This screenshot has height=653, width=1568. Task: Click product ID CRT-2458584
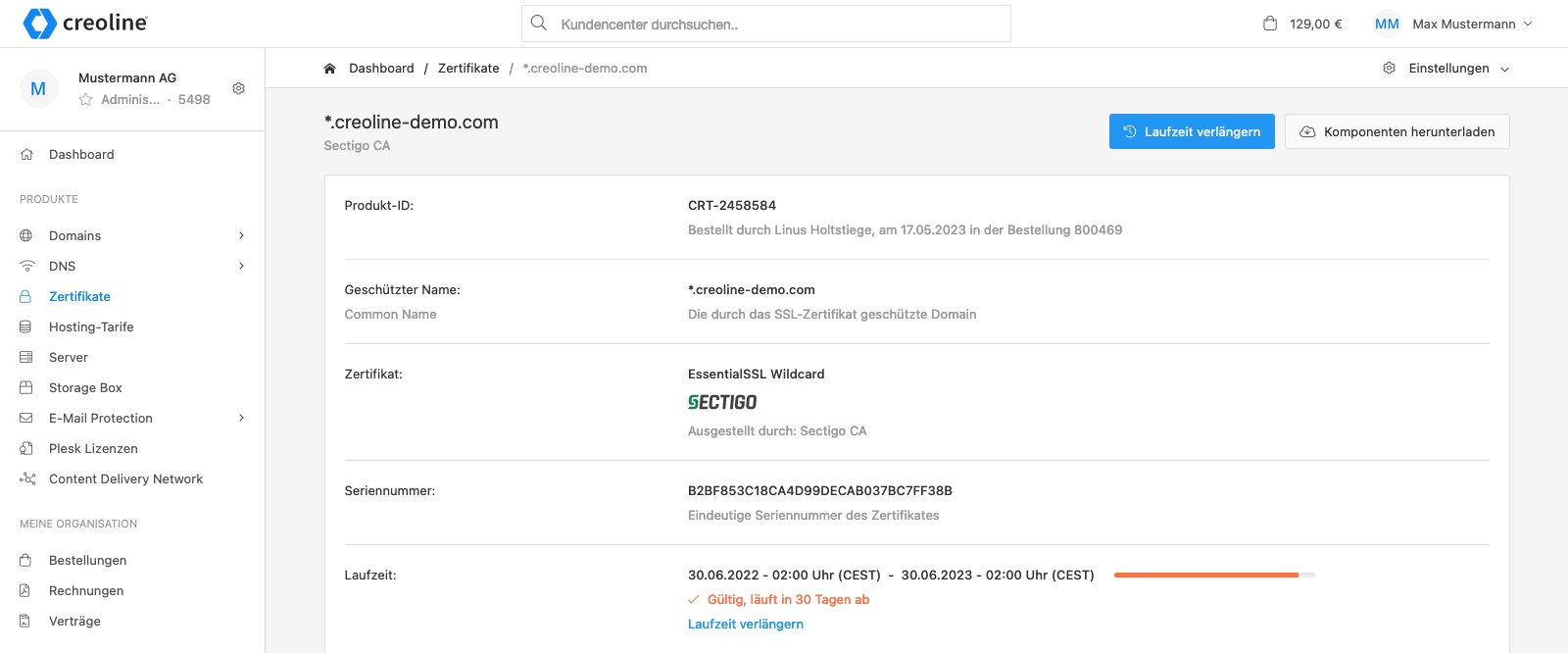732,205
